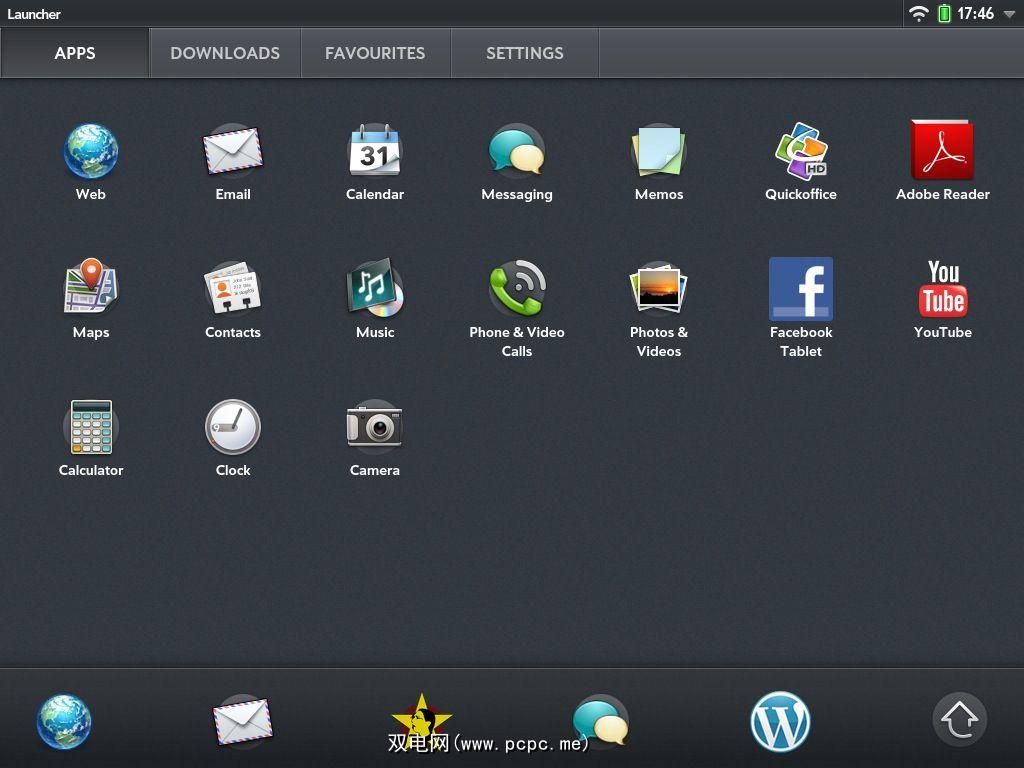This screenshot has width=1024, height=768.
Task: Open the WordPress app in the dock
Action: (780, 722)
